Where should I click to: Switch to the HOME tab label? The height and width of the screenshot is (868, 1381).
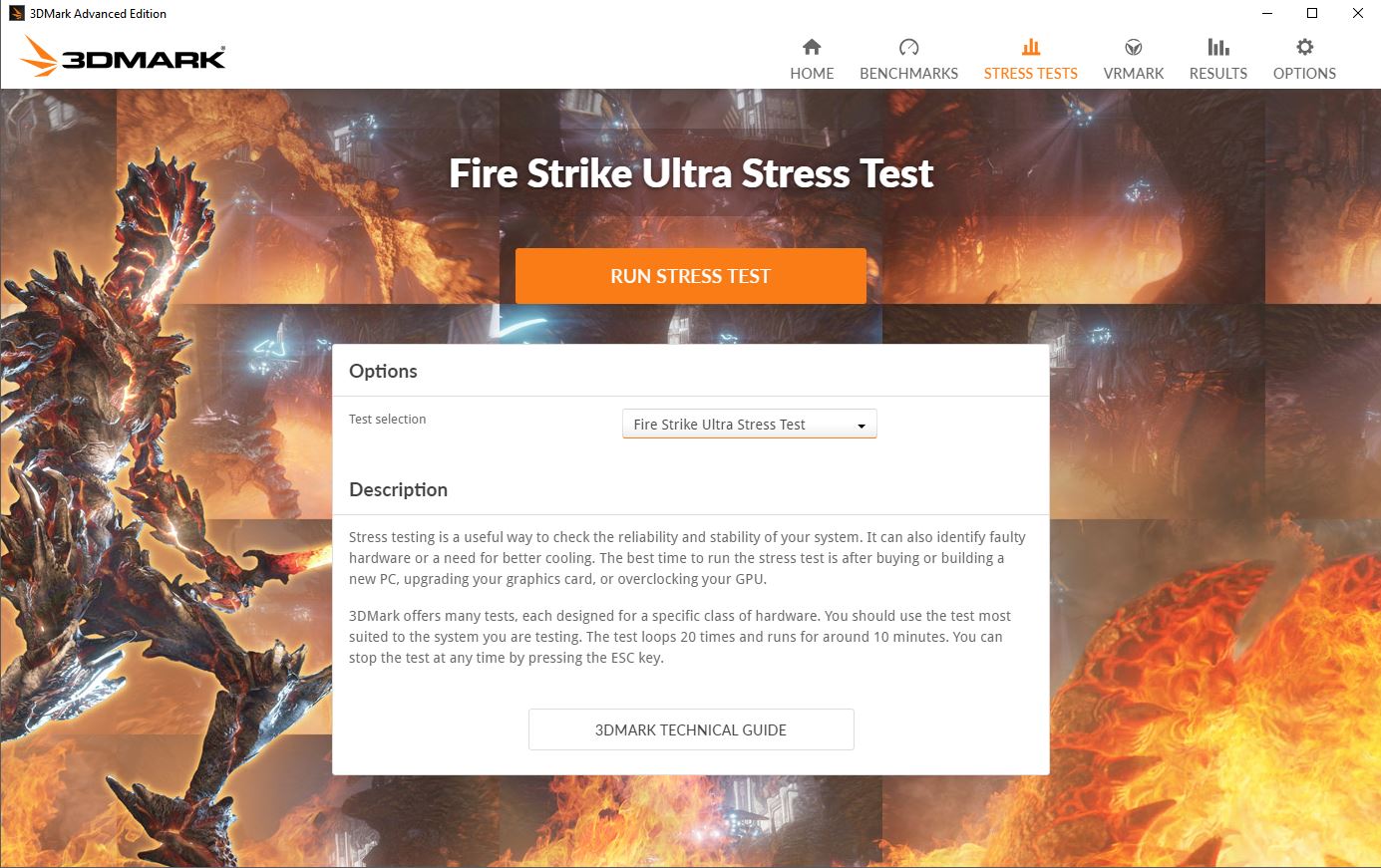click(x=812, y=74)
